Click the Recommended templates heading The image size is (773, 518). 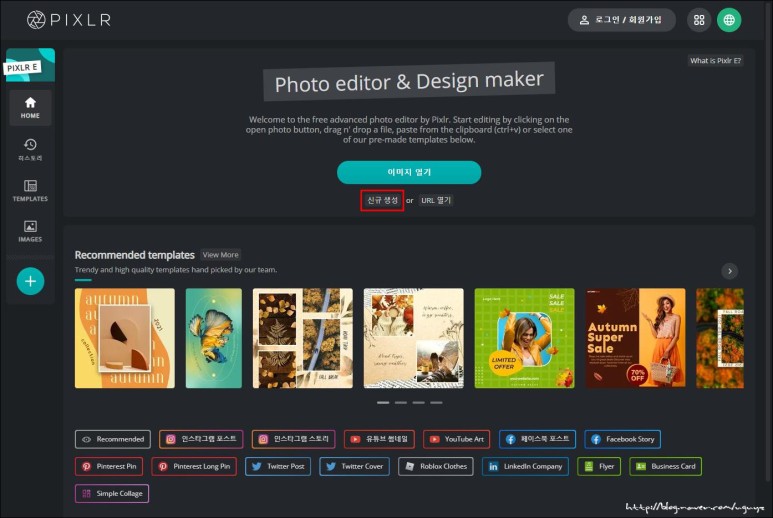pos(135,255)
